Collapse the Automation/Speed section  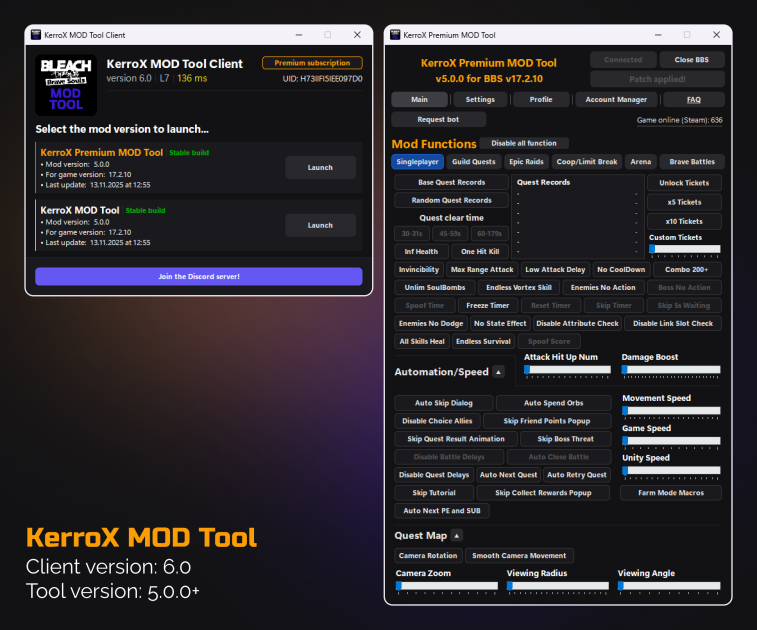coord(498,372)
